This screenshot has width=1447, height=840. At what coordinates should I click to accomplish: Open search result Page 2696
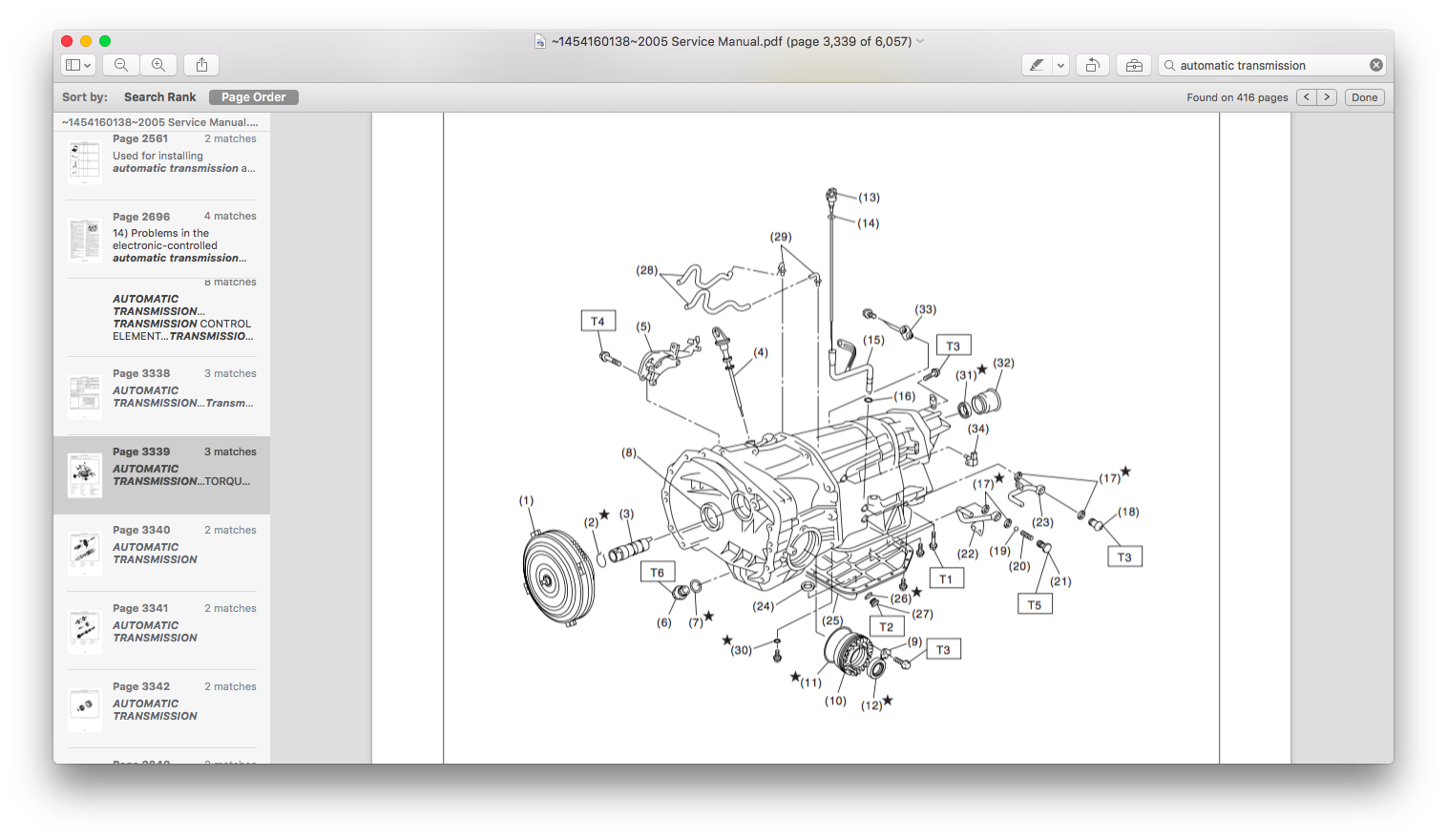click(x=161, y=239)
